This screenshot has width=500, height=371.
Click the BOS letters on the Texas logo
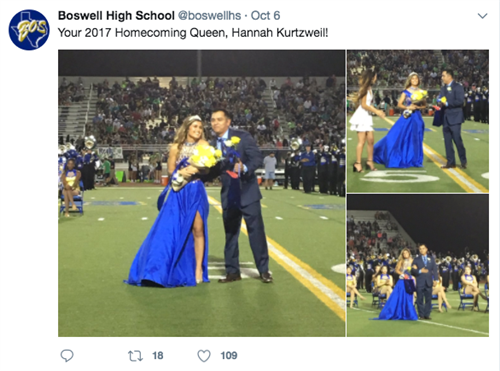tap(32, 31)
